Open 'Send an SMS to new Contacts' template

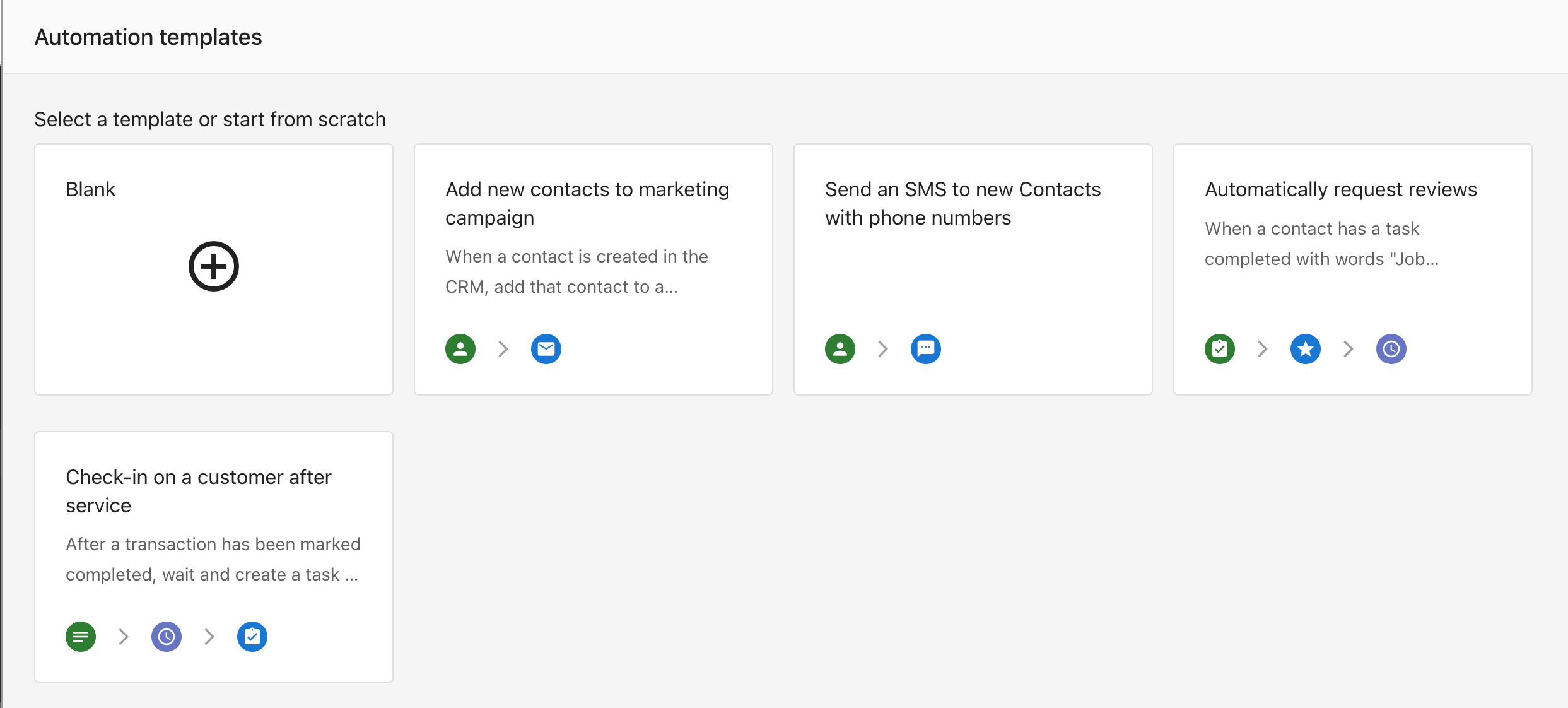[962, 203]
